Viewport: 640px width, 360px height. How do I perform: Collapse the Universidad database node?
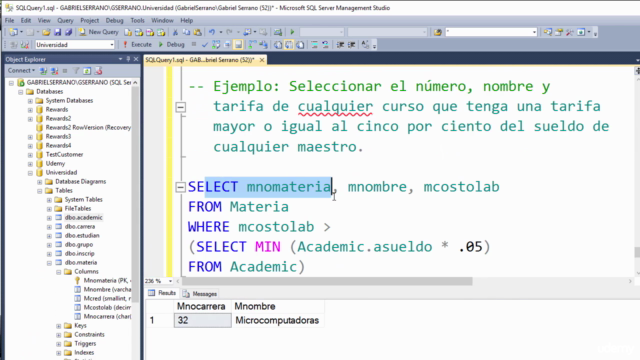(30, 173)
